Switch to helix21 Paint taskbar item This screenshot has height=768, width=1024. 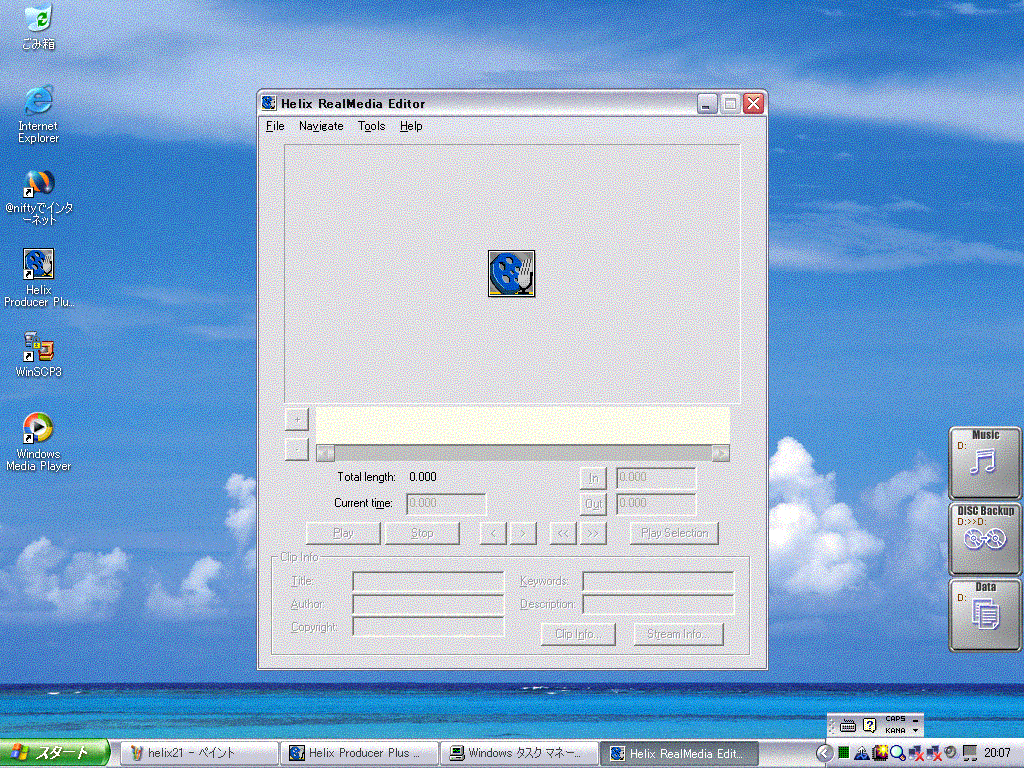tap(199, 753)
